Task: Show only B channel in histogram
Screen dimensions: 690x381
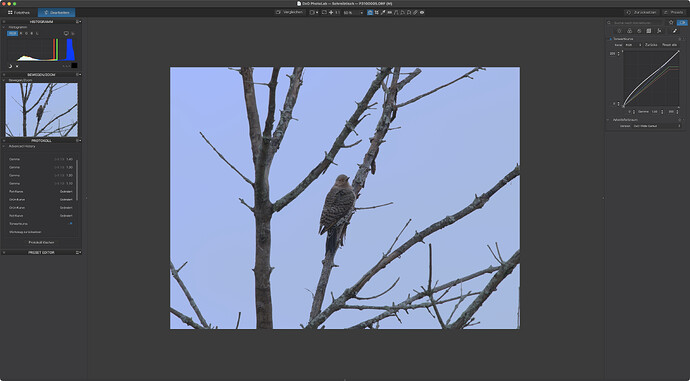Action: 32,33
